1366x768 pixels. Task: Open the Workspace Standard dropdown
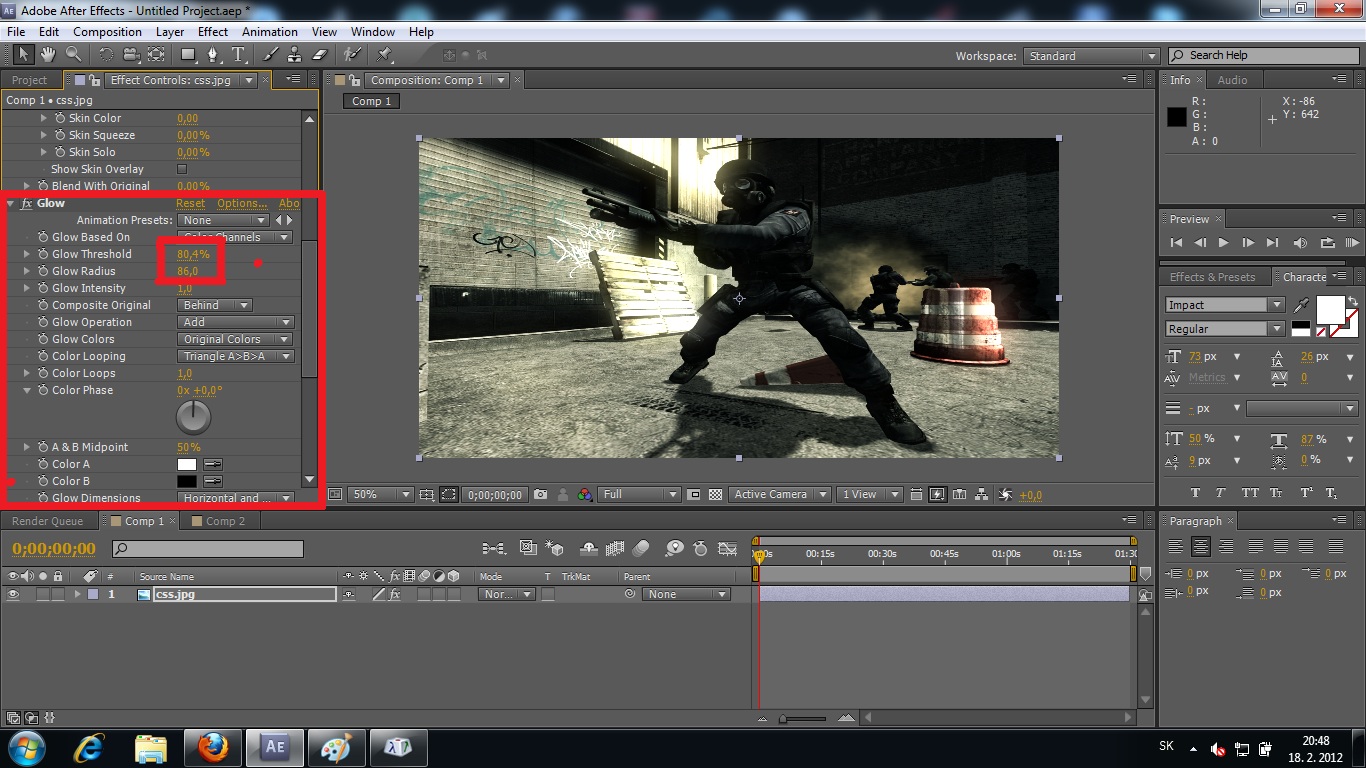coord(1091,56)
